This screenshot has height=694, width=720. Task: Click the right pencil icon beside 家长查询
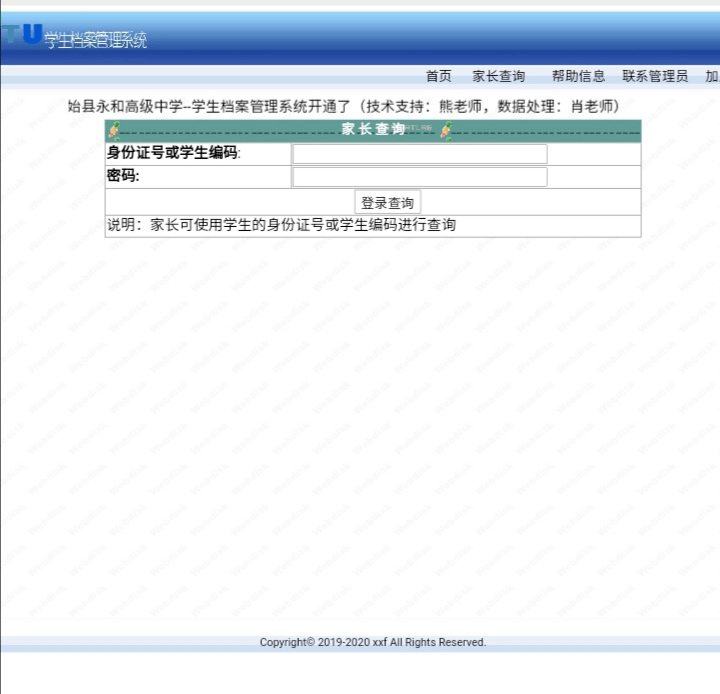(446, 131)
